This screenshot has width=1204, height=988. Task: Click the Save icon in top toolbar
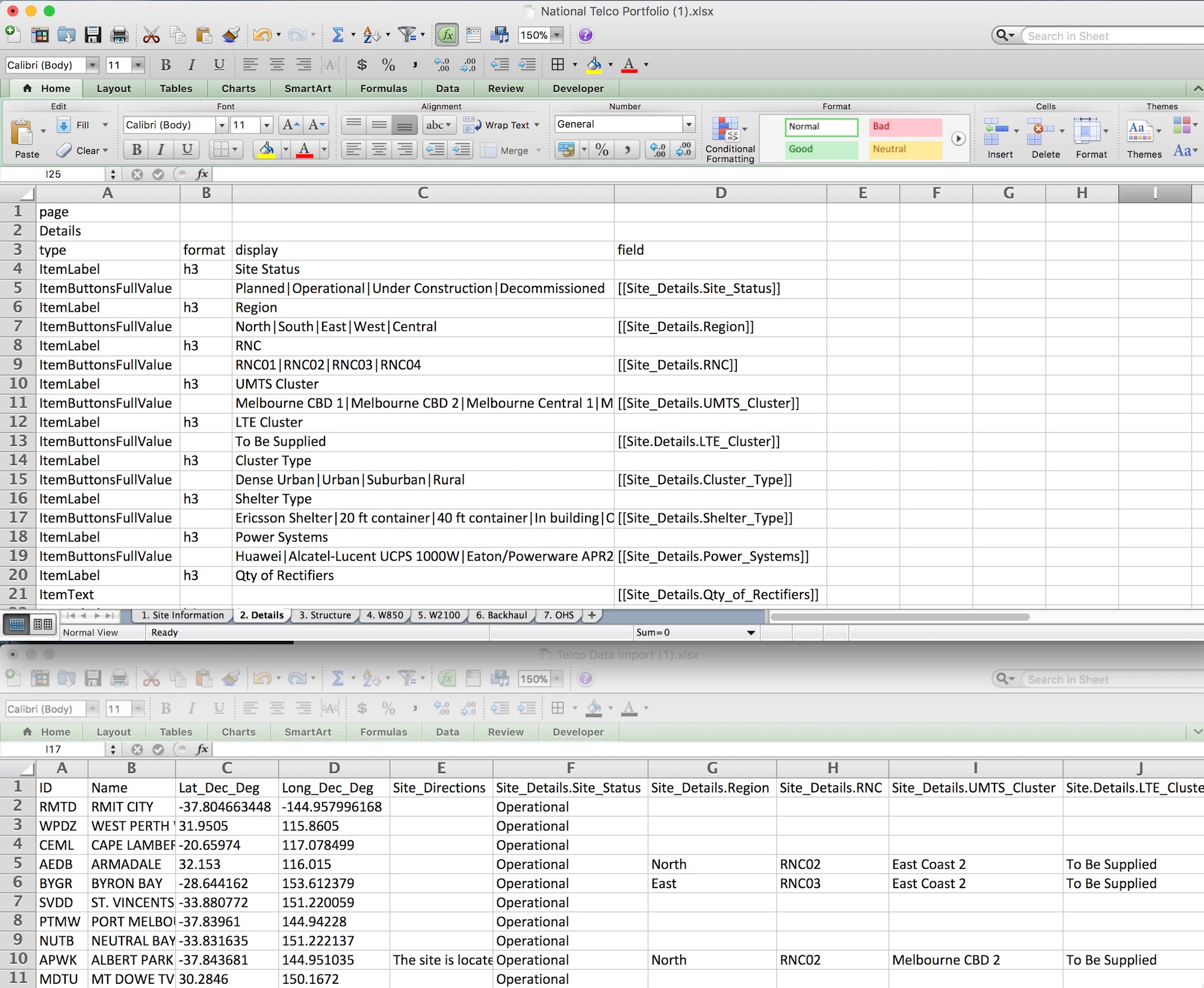93,35
